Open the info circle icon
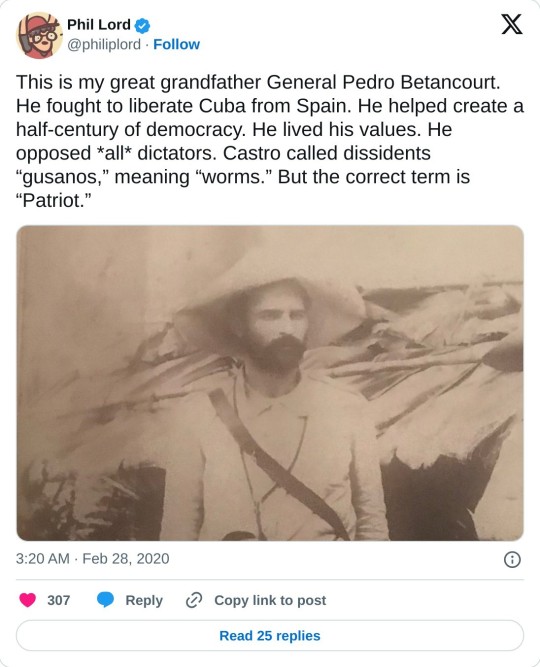The width and height of the screenshot is (540, 667). coord(512,559)
